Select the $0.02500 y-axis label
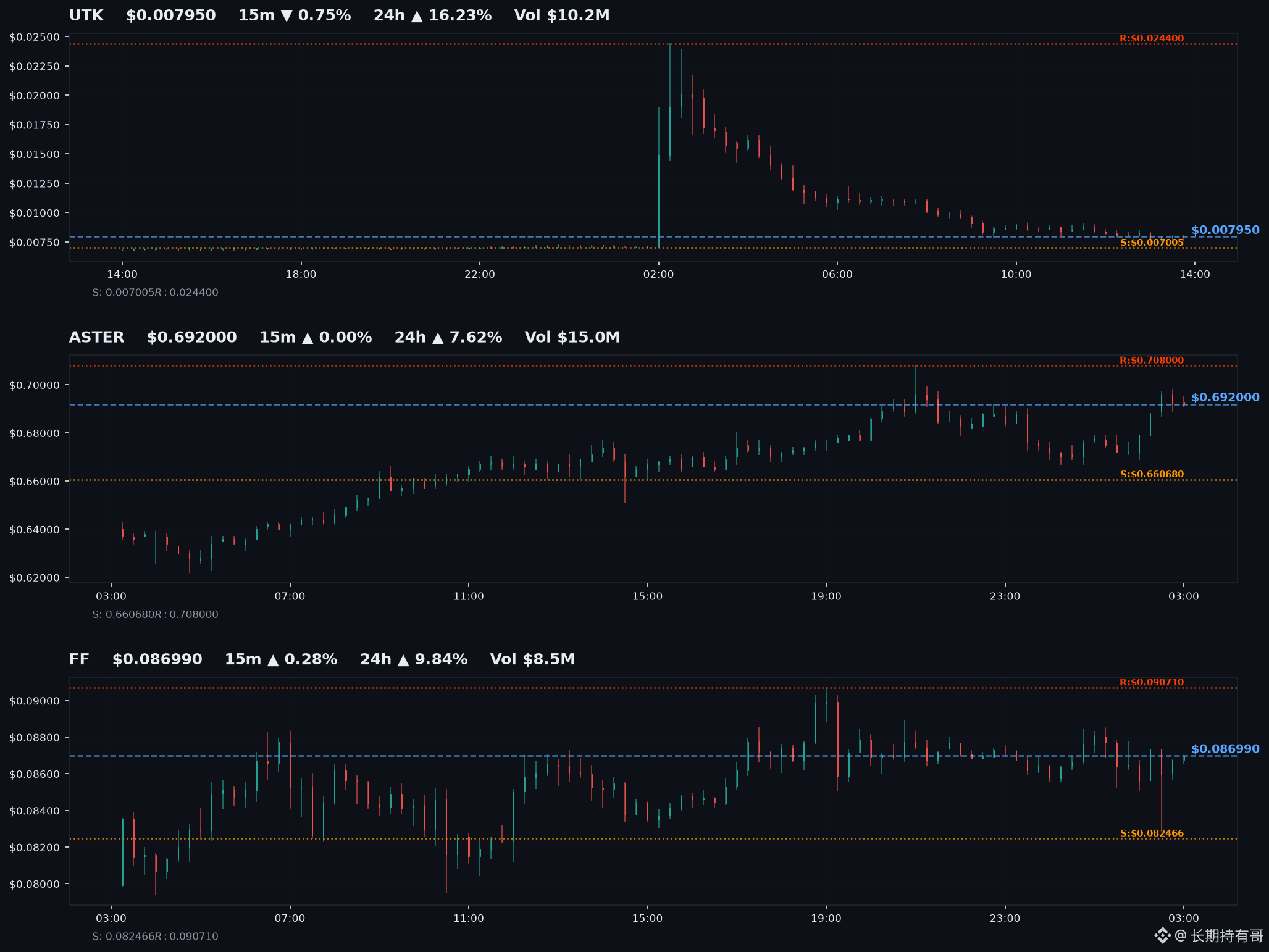Image resolution: width=1269 pixels, height=952 pixels. coord(35,37)
